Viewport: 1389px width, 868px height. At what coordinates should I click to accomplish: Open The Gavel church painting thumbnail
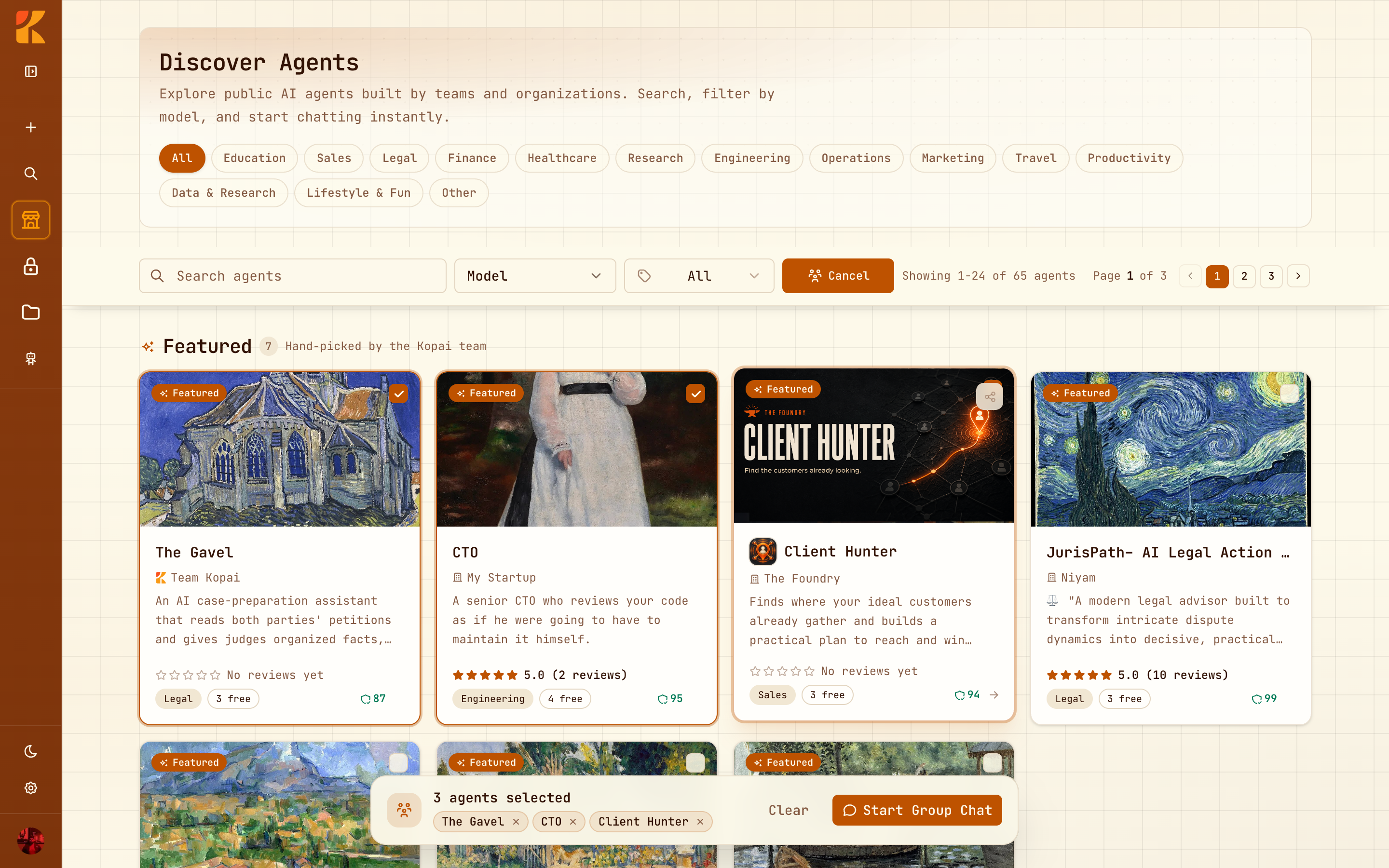tap(280, 449)
